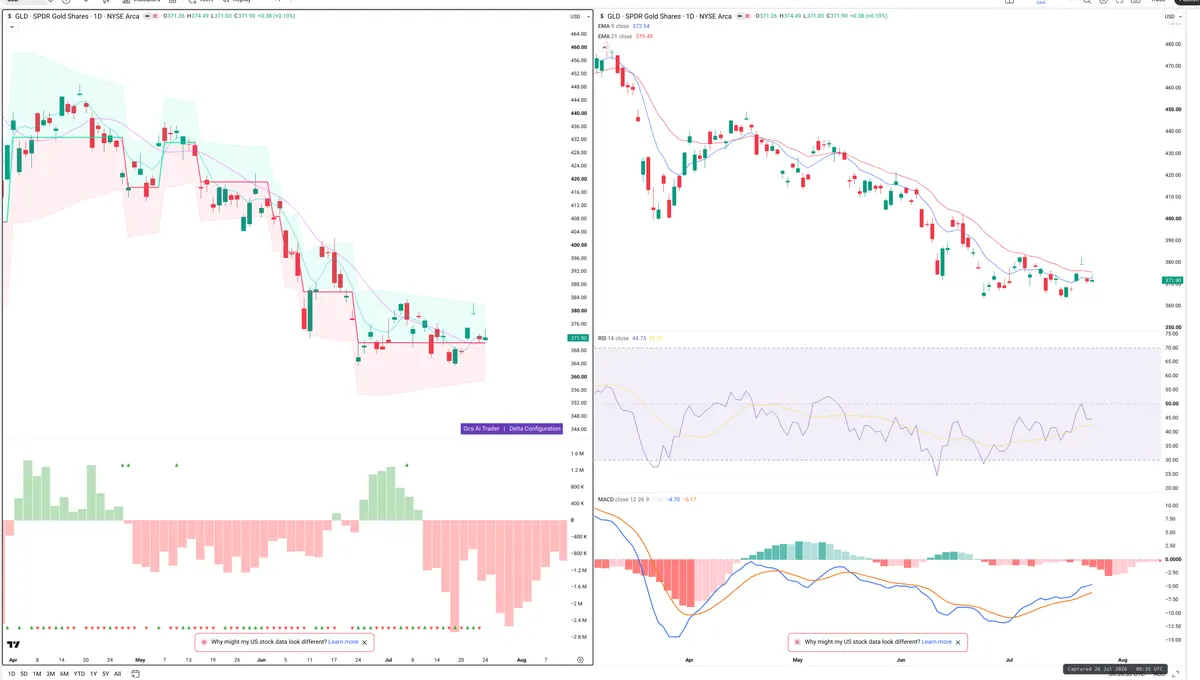Select the EMA 9 close indicator legend
1200x680 pixels.
[x=615, y=27]
